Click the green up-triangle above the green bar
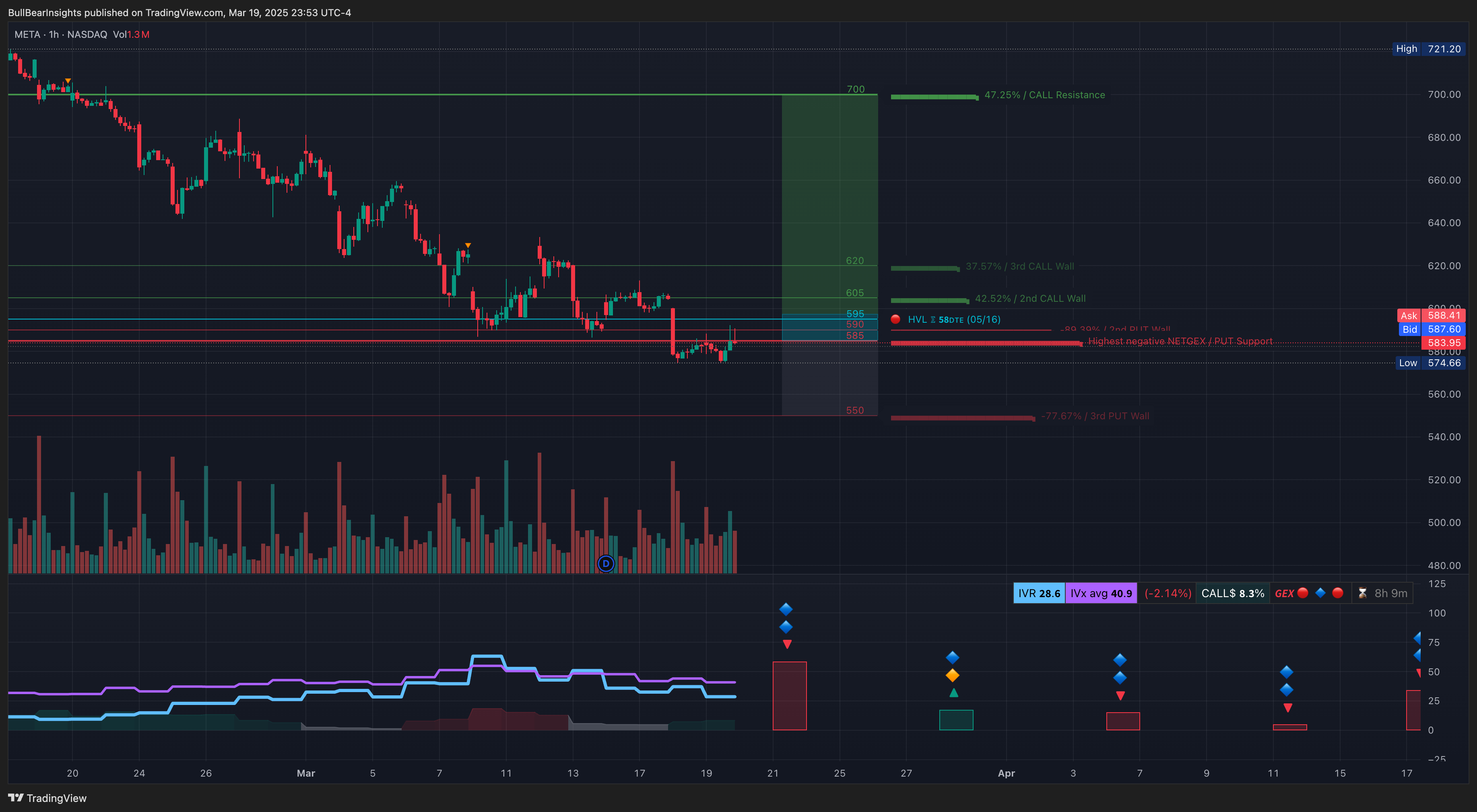The height and width of the screenshot is (812, 1477). click(953, 693)
